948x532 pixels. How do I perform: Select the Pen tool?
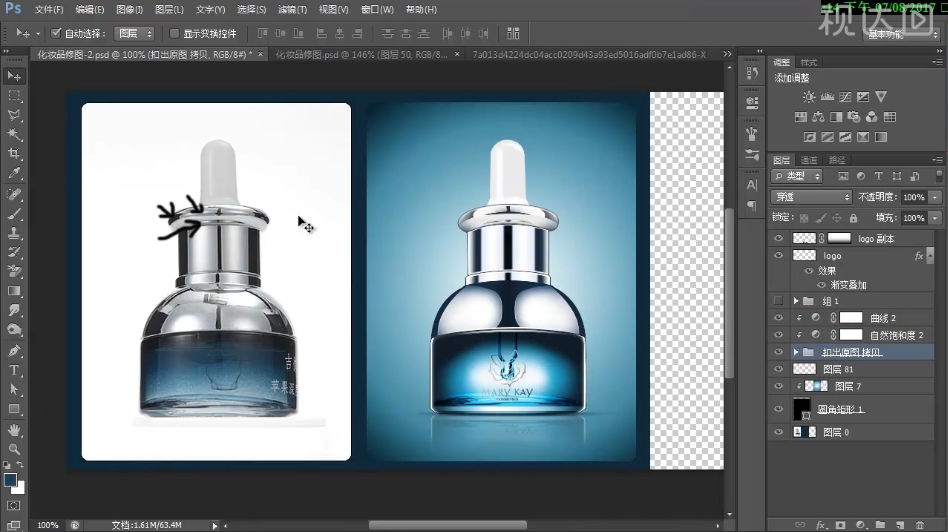tap(14, 351)
